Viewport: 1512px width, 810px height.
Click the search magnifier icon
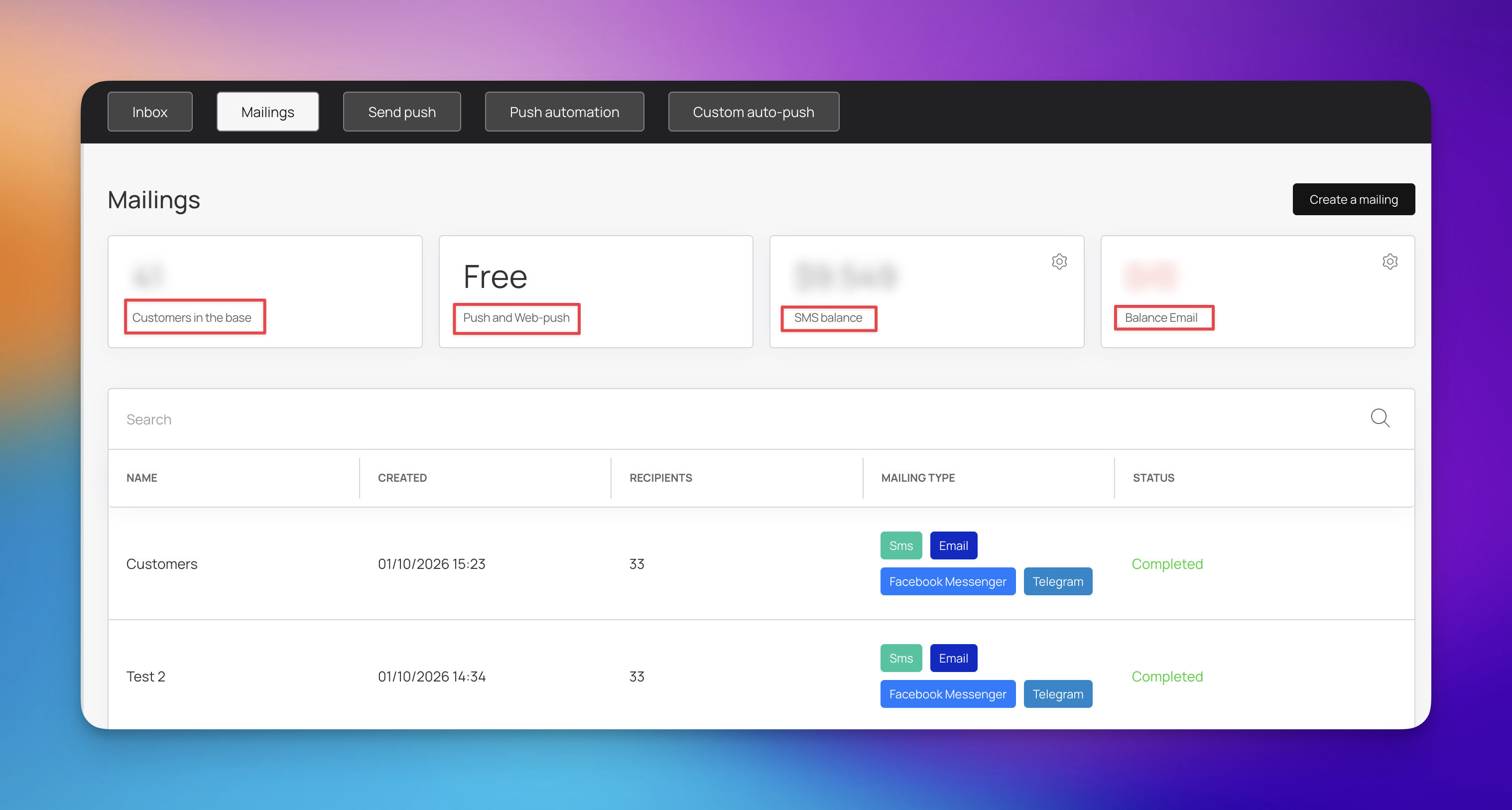tap(1380, 418)
